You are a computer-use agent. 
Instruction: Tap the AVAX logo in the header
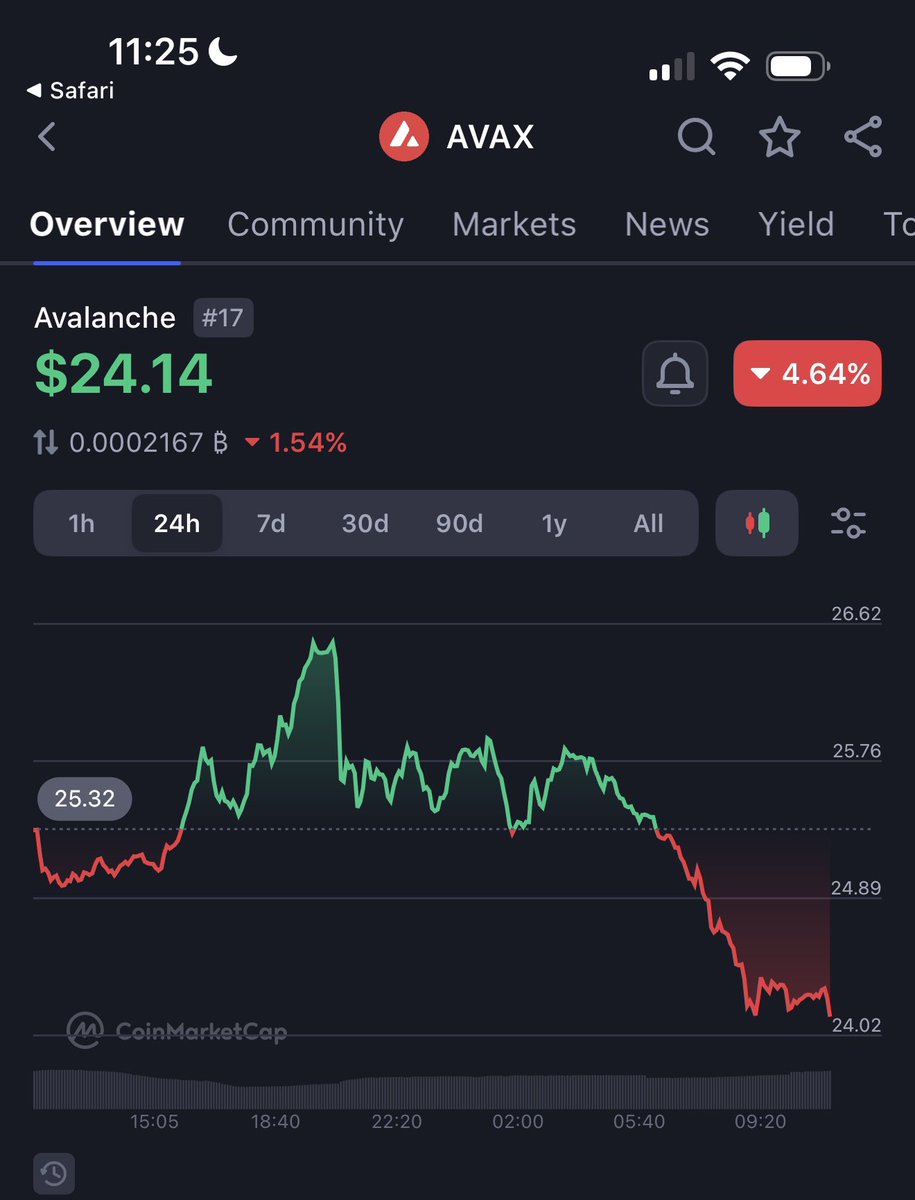[404, 137]
